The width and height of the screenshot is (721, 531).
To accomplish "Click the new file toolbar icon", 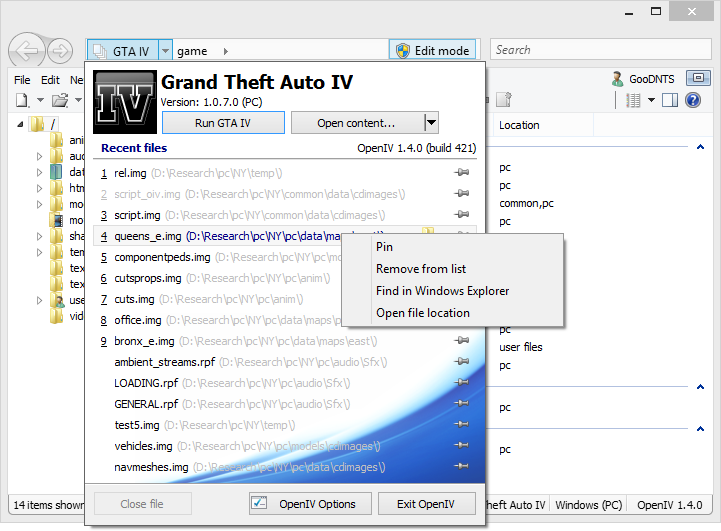I will [21, 100].
